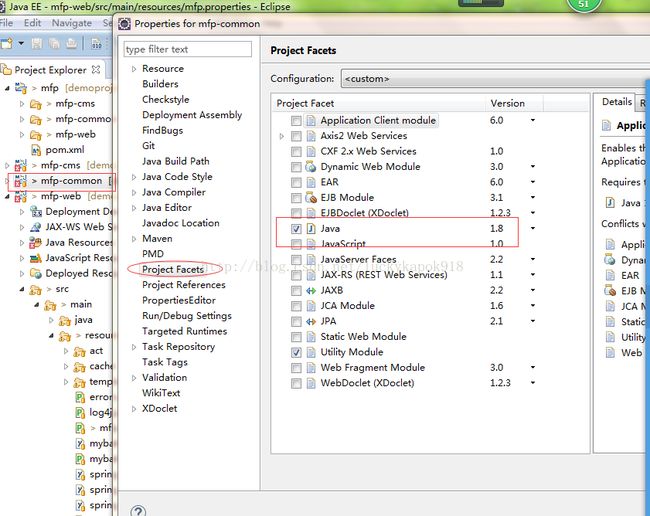Expand mfp-web folder under mfp project

22,135
